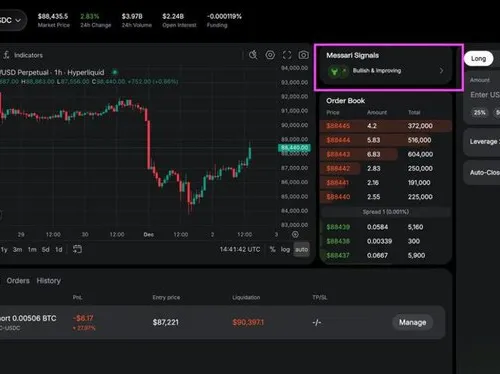
Task: Select the $88444 ask price row
Action: (386, 140)
